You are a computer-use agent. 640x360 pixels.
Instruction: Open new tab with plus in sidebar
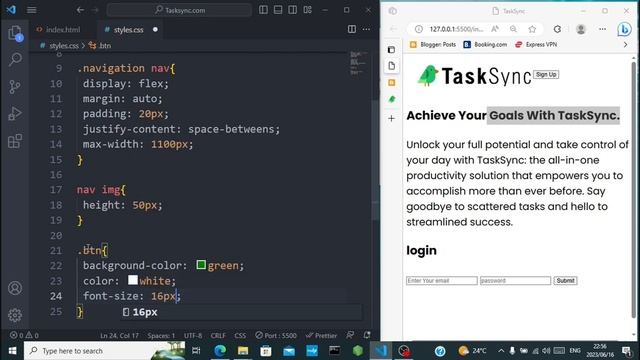(391, 118)
